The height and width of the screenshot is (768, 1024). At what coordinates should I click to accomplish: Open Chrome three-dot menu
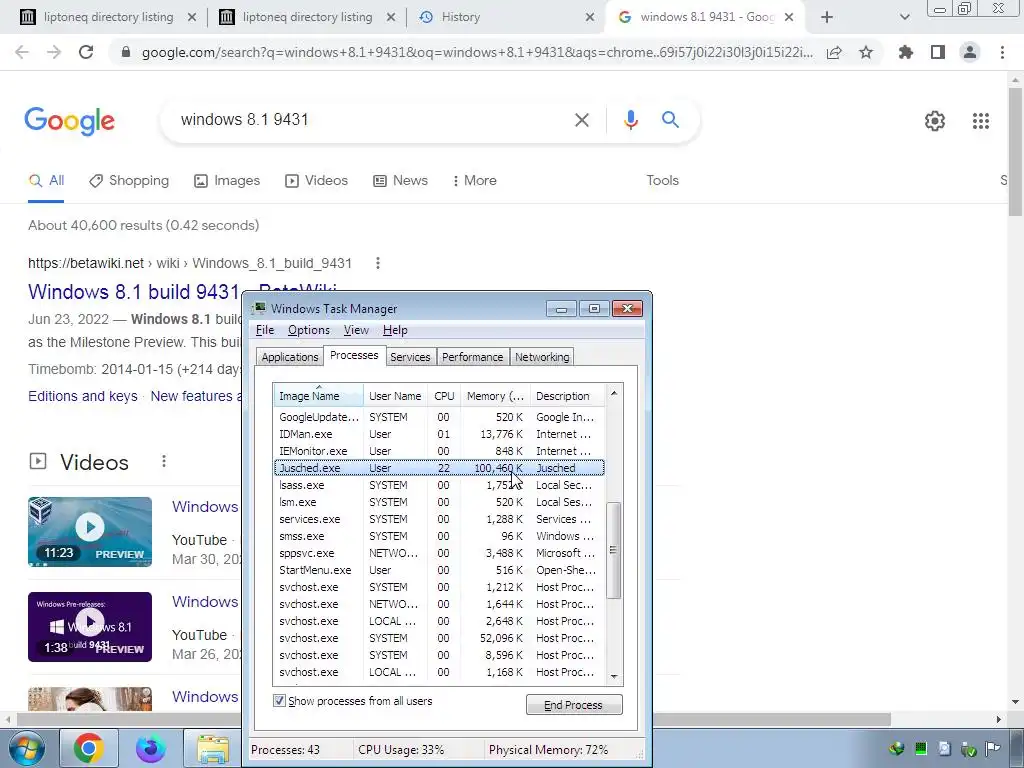click(x=1002, y=52)
